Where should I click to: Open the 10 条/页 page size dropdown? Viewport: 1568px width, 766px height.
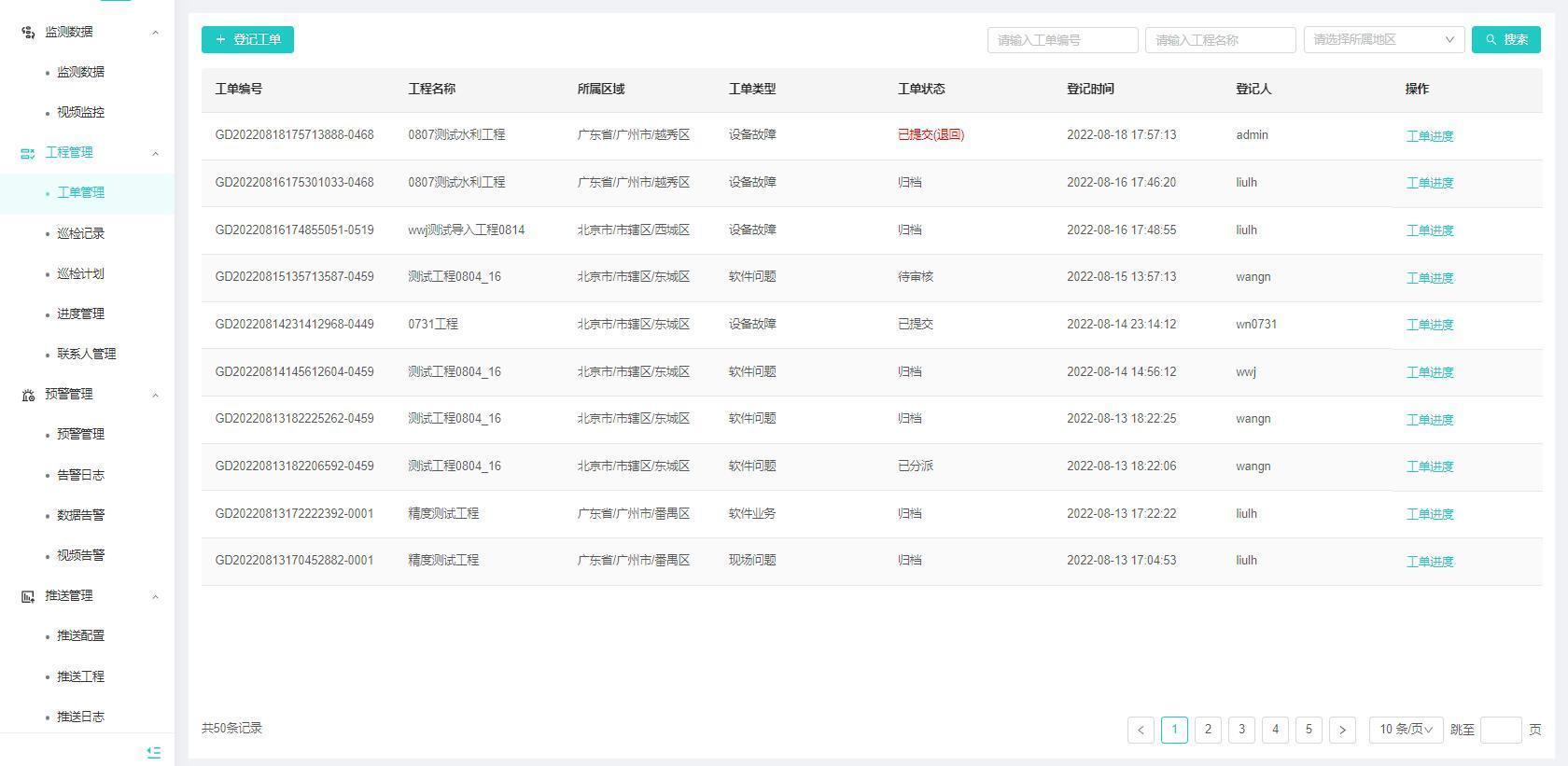tap(1406, 730)
